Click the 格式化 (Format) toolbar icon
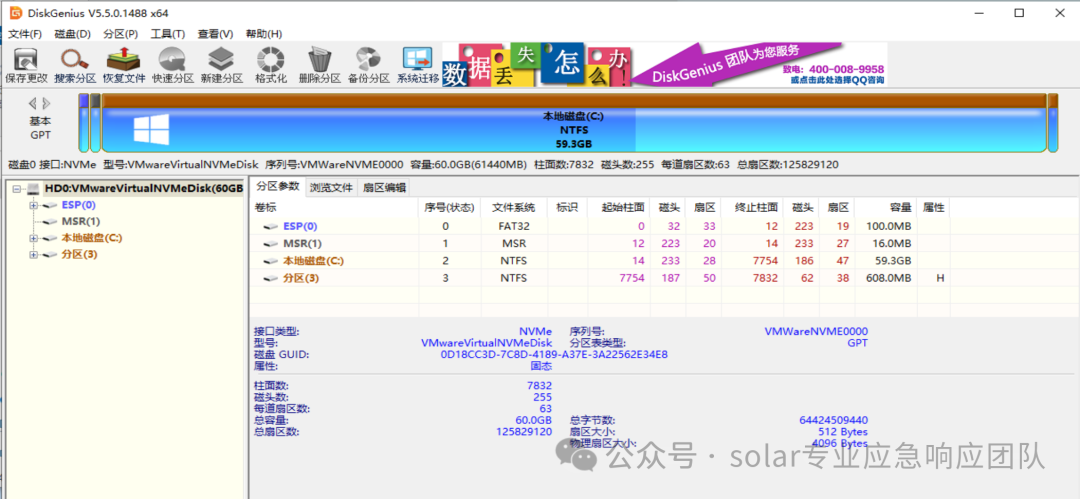 pos(271,63)
